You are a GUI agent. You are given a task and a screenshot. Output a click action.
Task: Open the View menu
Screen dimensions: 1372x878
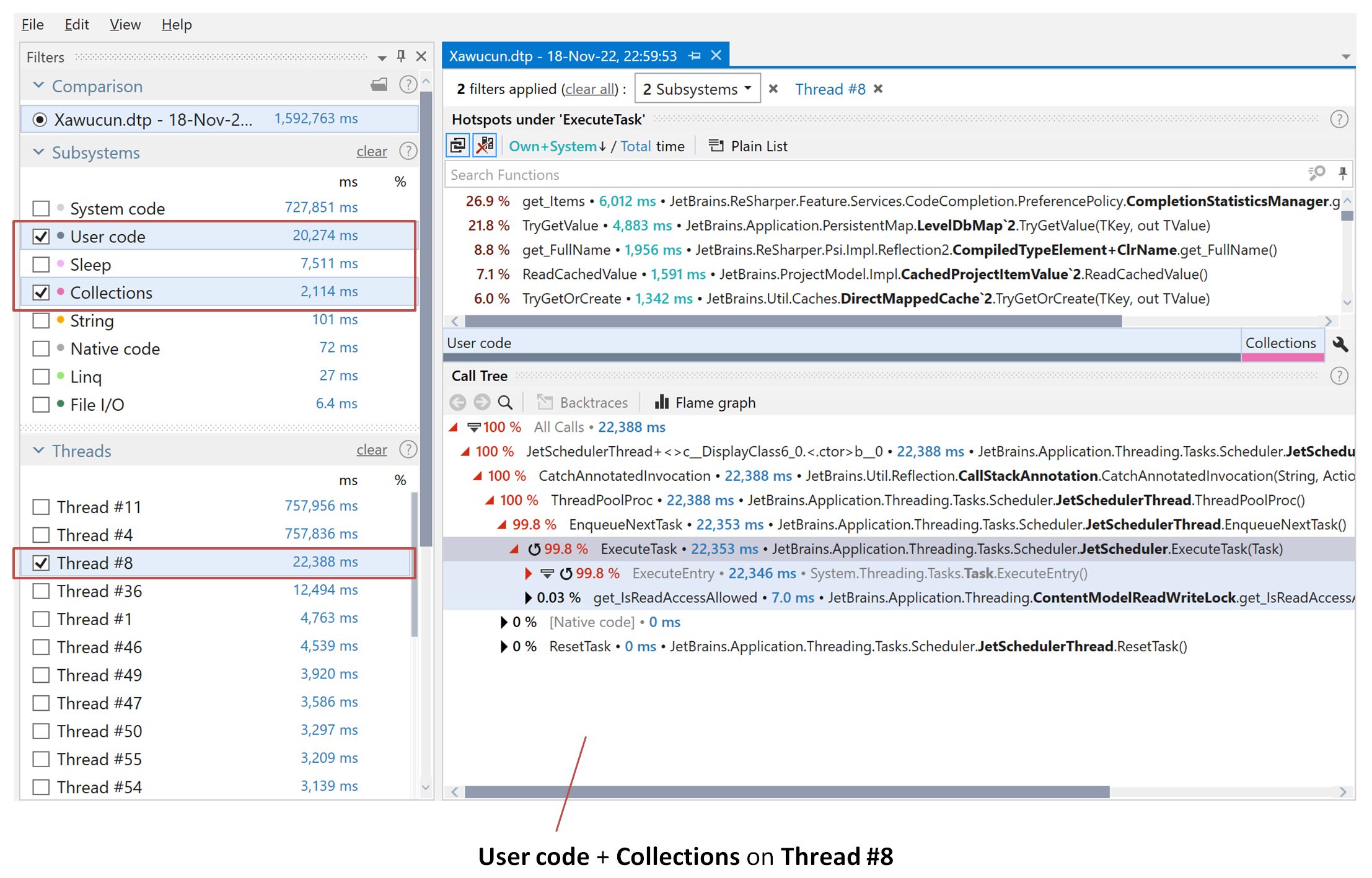coord(125,24)
